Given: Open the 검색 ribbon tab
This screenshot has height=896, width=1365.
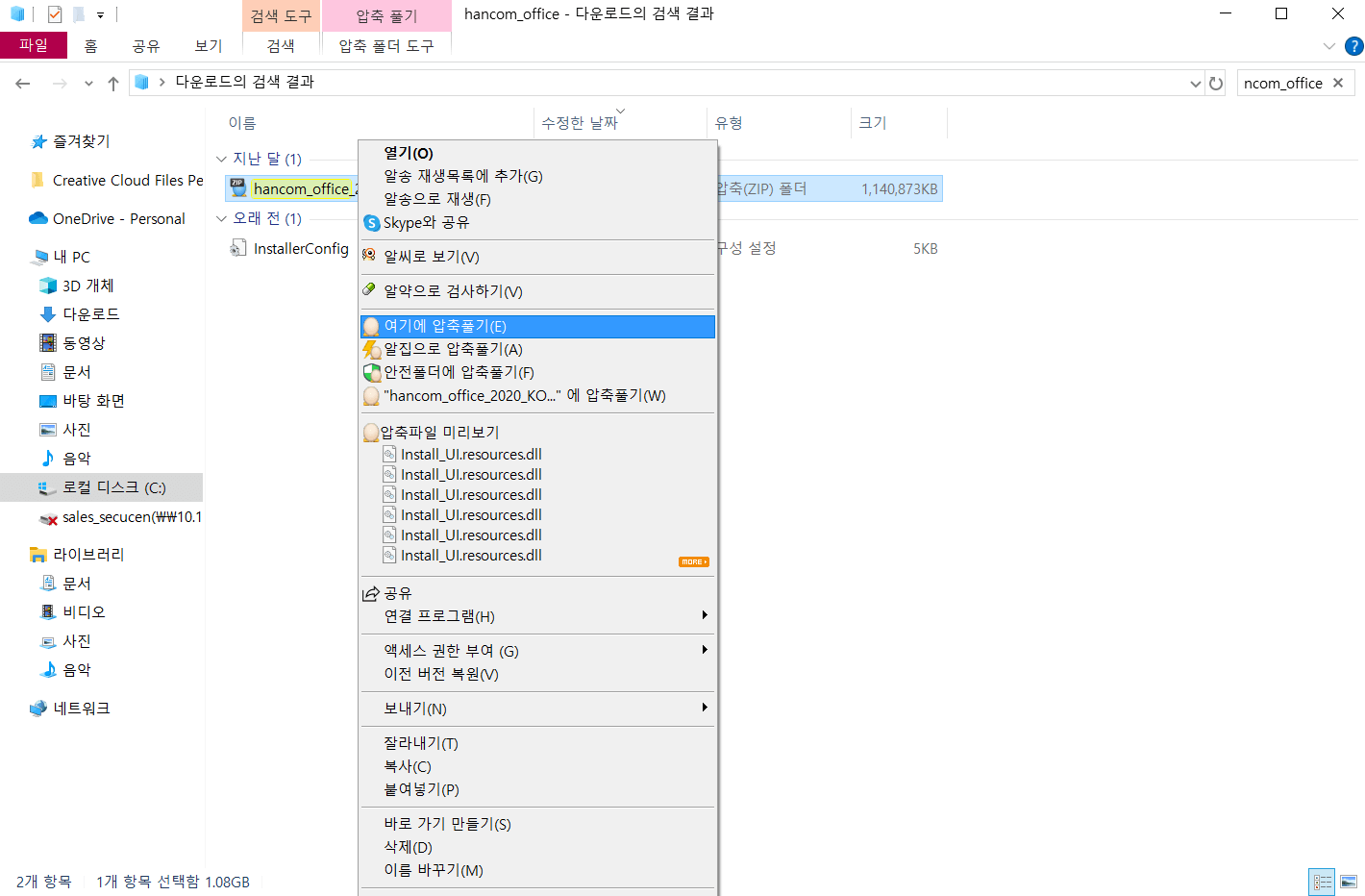Looking at the screenshot, I should click(x=281, y=45).
